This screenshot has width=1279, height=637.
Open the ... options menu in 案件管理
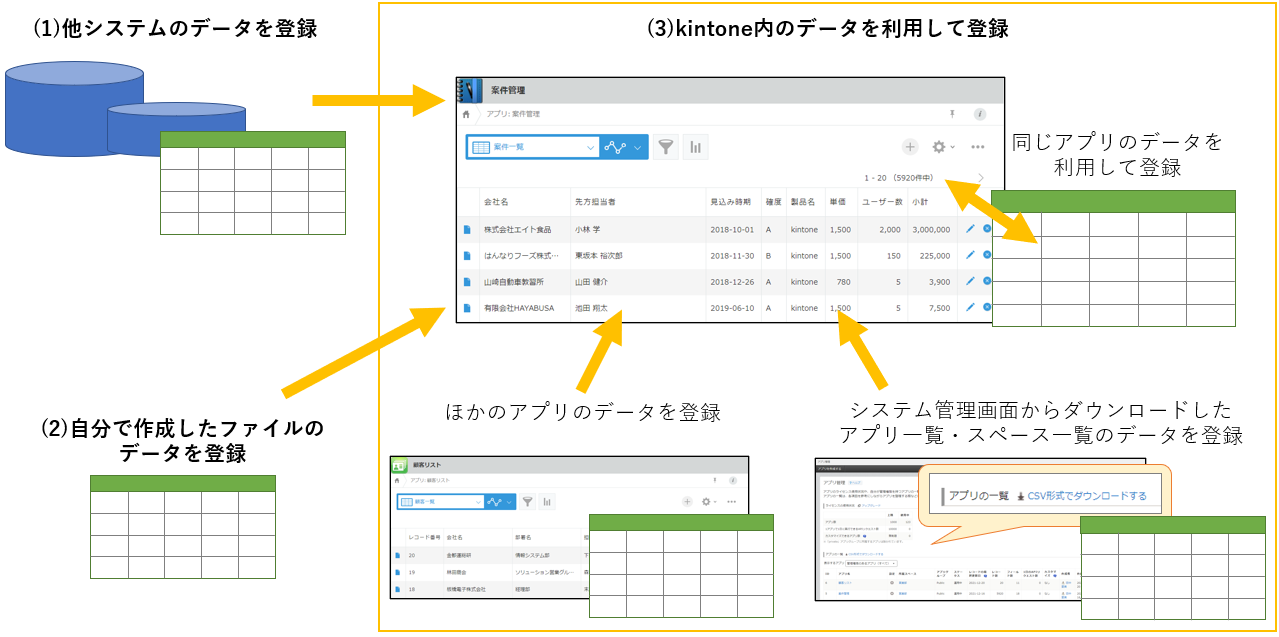tap(979, 147)
